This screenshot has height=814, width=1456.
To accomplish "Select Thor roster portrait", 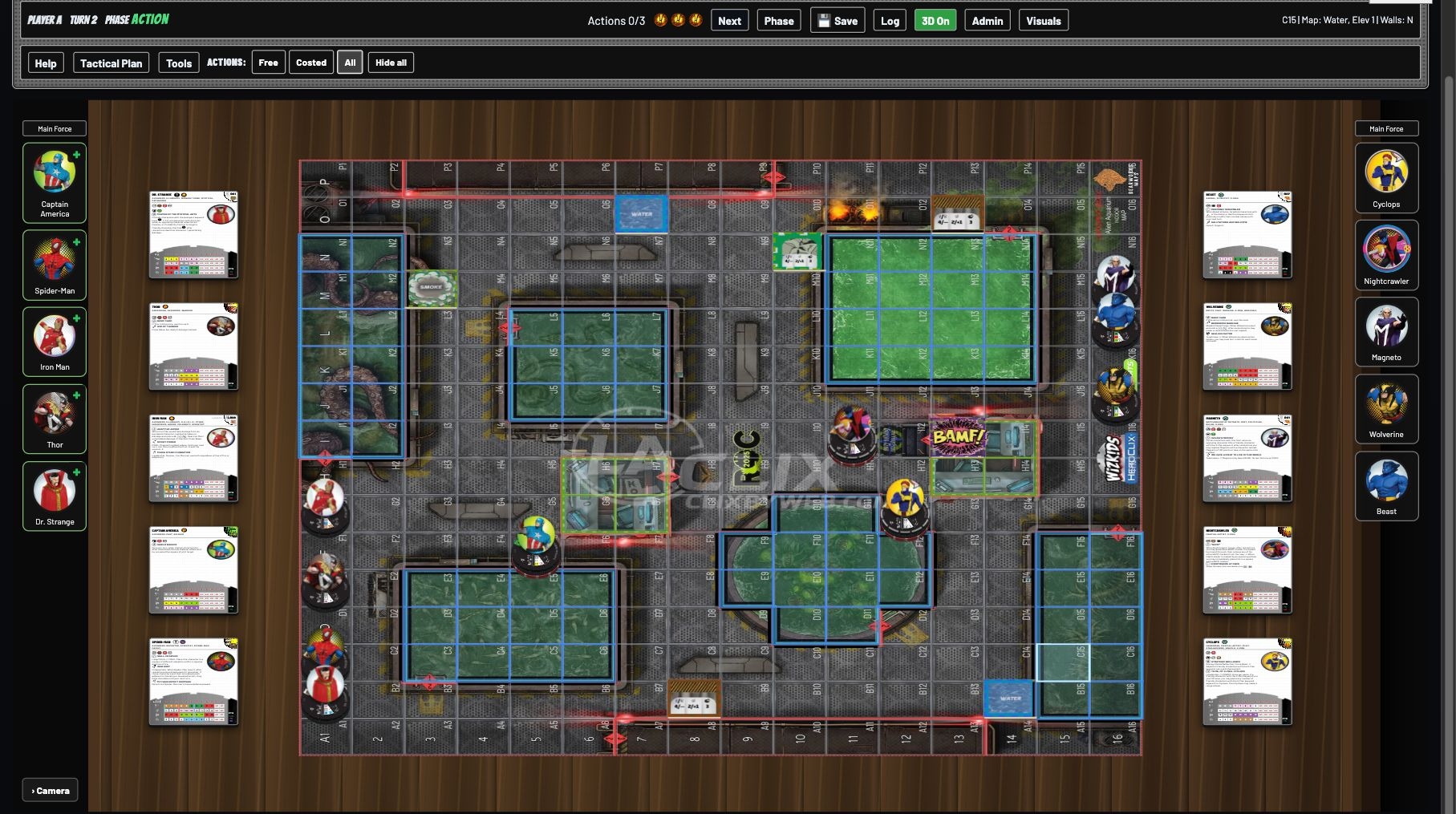I will [55, 419].
